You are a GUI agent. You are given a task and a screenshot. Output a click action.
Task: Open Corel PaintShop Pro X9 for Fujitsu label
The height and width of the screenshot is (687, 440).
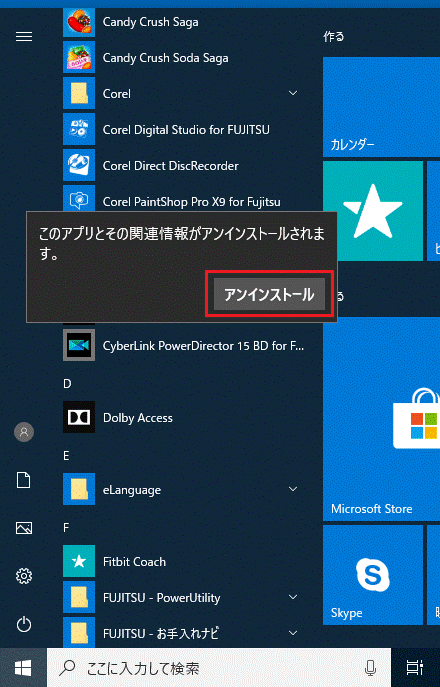click(192, 202)
